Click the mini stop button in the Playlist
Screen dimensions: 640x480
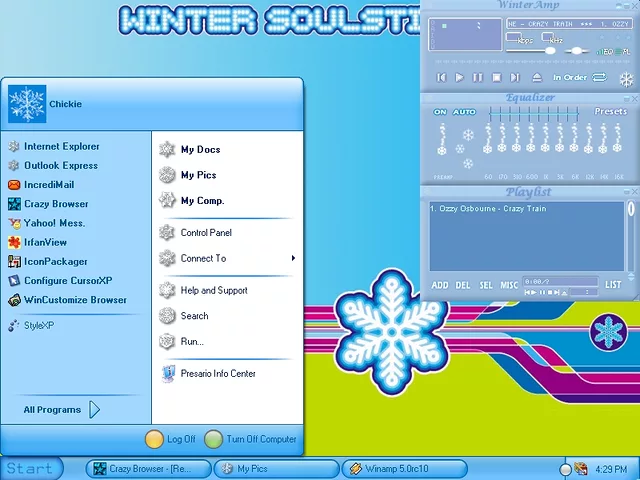(x=550, y=292)
